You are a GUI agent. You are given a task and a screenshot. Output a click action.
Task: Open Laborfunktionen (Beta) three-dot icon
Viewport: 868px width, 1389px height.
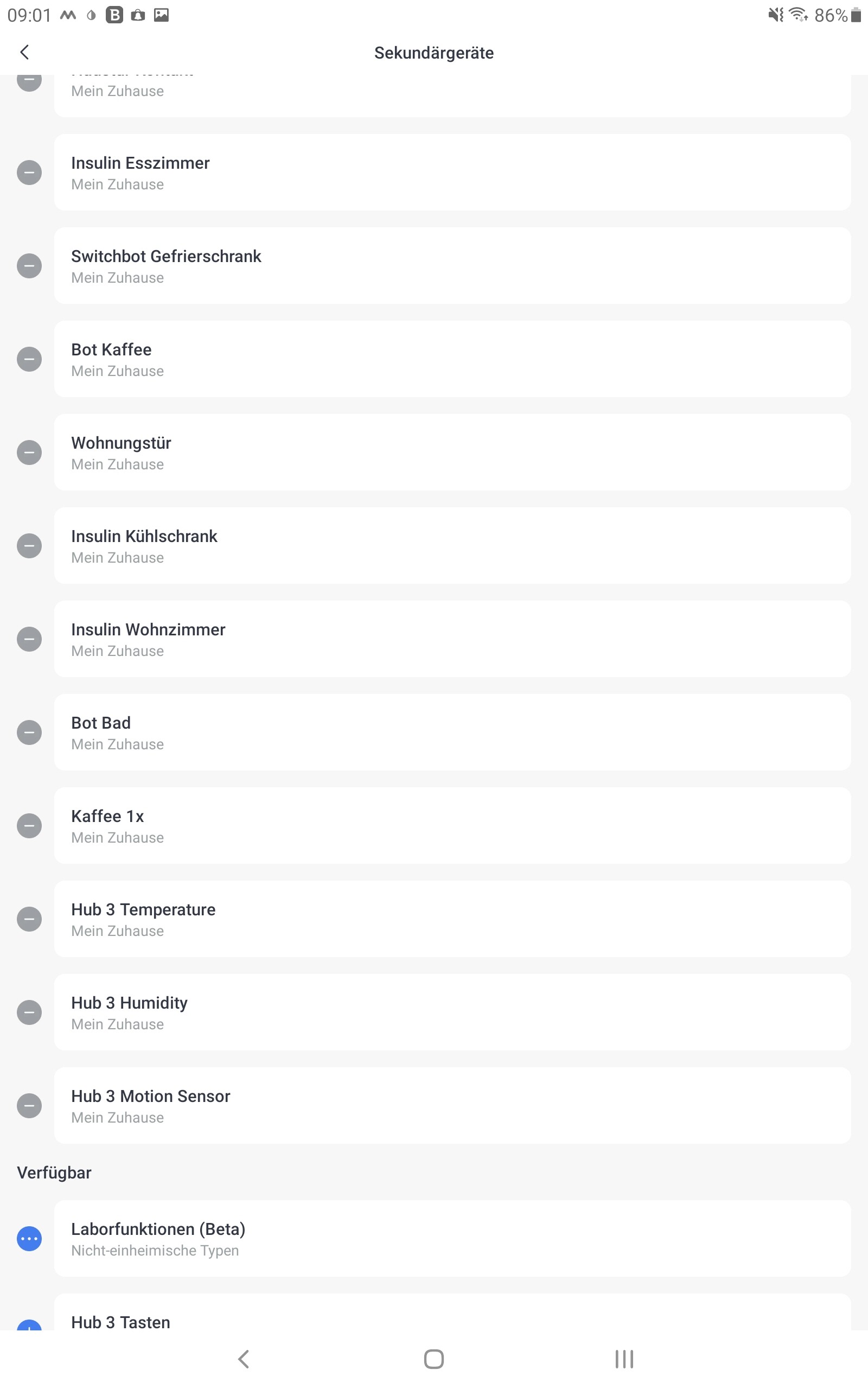click(x=29, y=1239)
